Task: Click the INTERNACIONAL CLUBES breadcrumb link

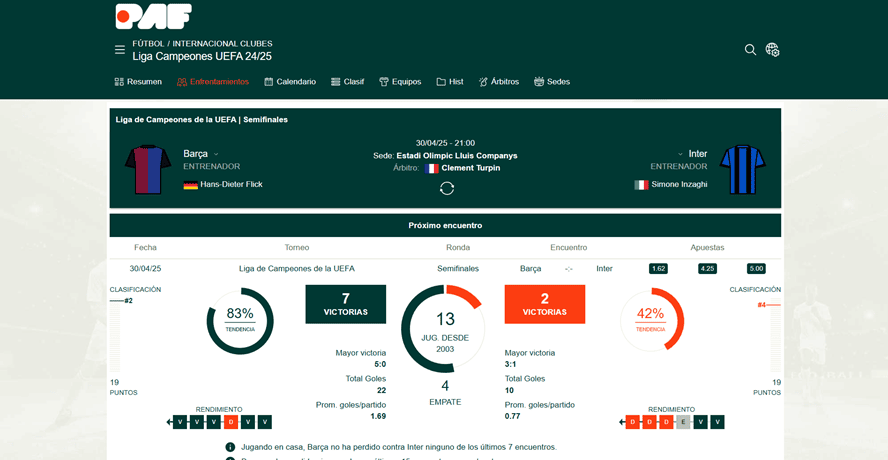Action: pyautogui.click(x=223, y=44)
